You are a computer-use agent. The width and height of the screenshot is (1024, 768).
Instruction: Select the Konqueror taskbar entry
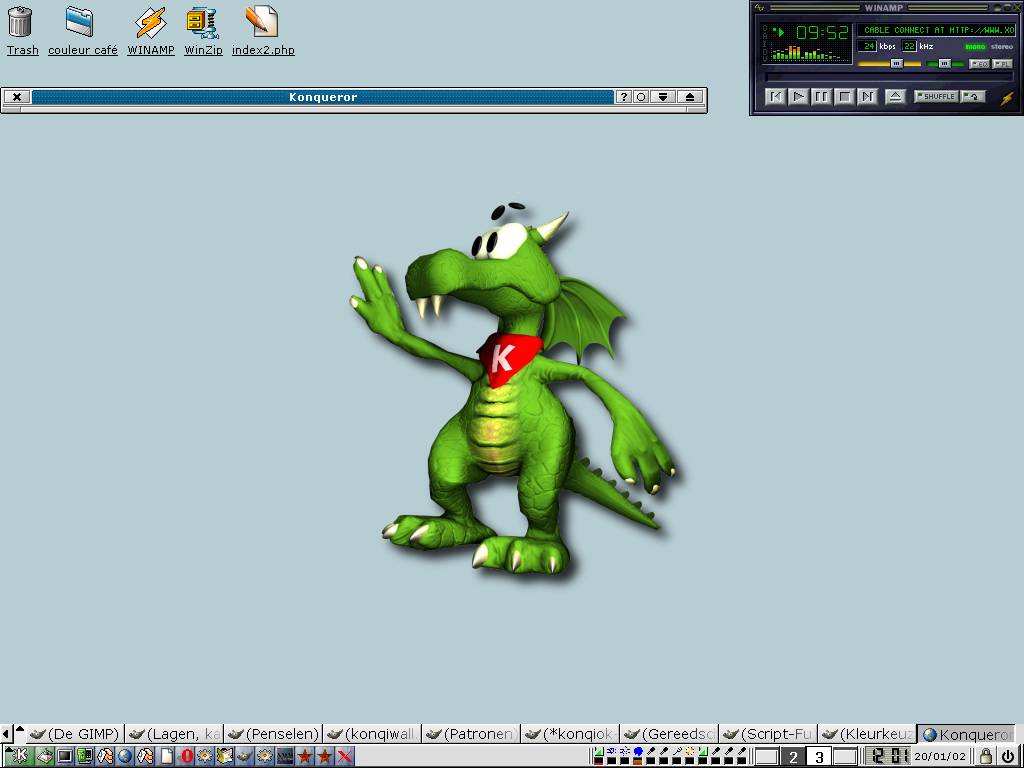967,734
